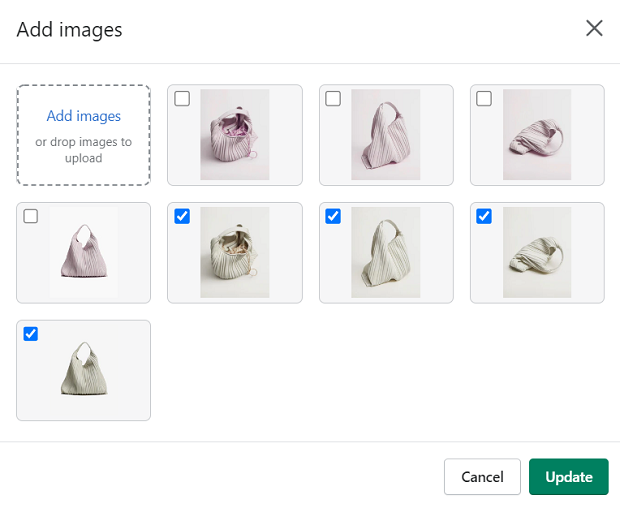Select the pink triangular front-view bag thumbnail

point(83,252)
